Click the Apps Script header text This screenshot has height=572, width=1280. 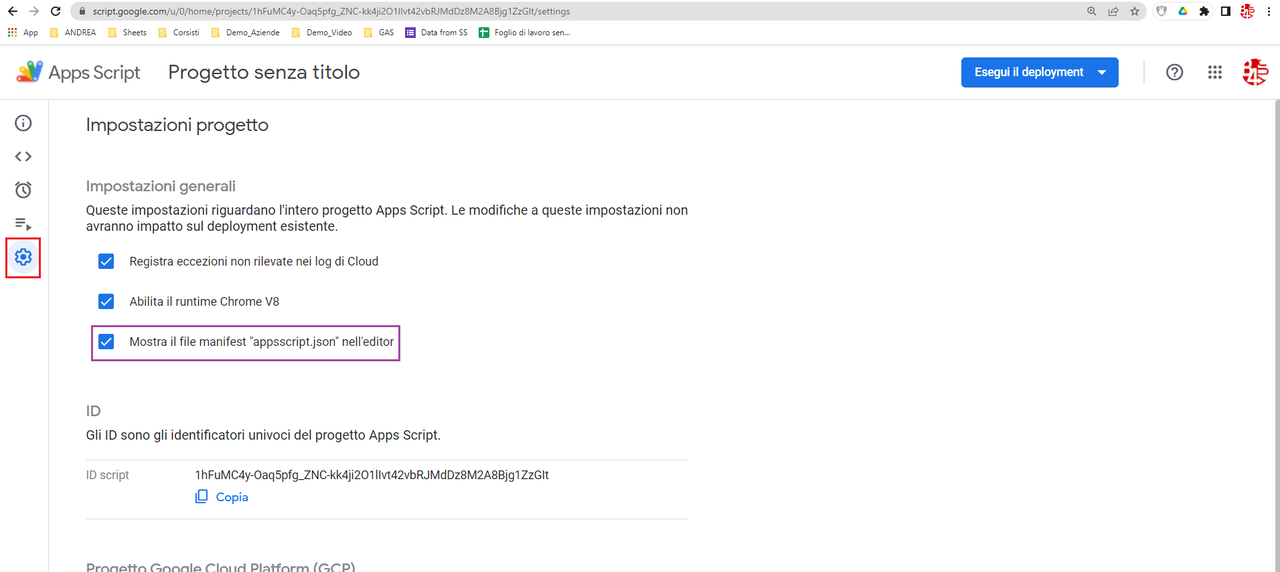coord(94,72)
